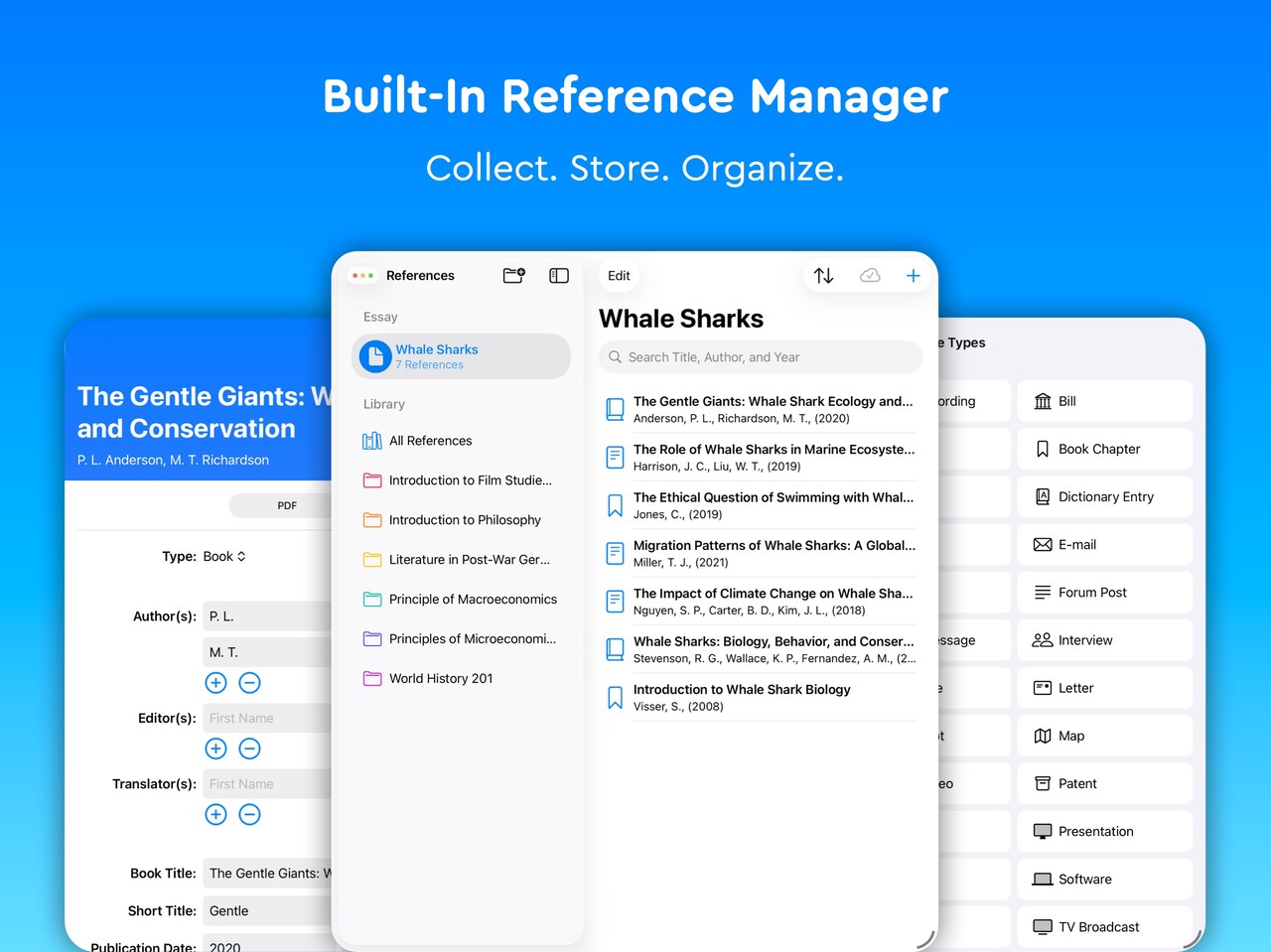Click the Search Title, Author, and Year field
The width and height of the screenshot is (1271, 952).
(761, 357)
